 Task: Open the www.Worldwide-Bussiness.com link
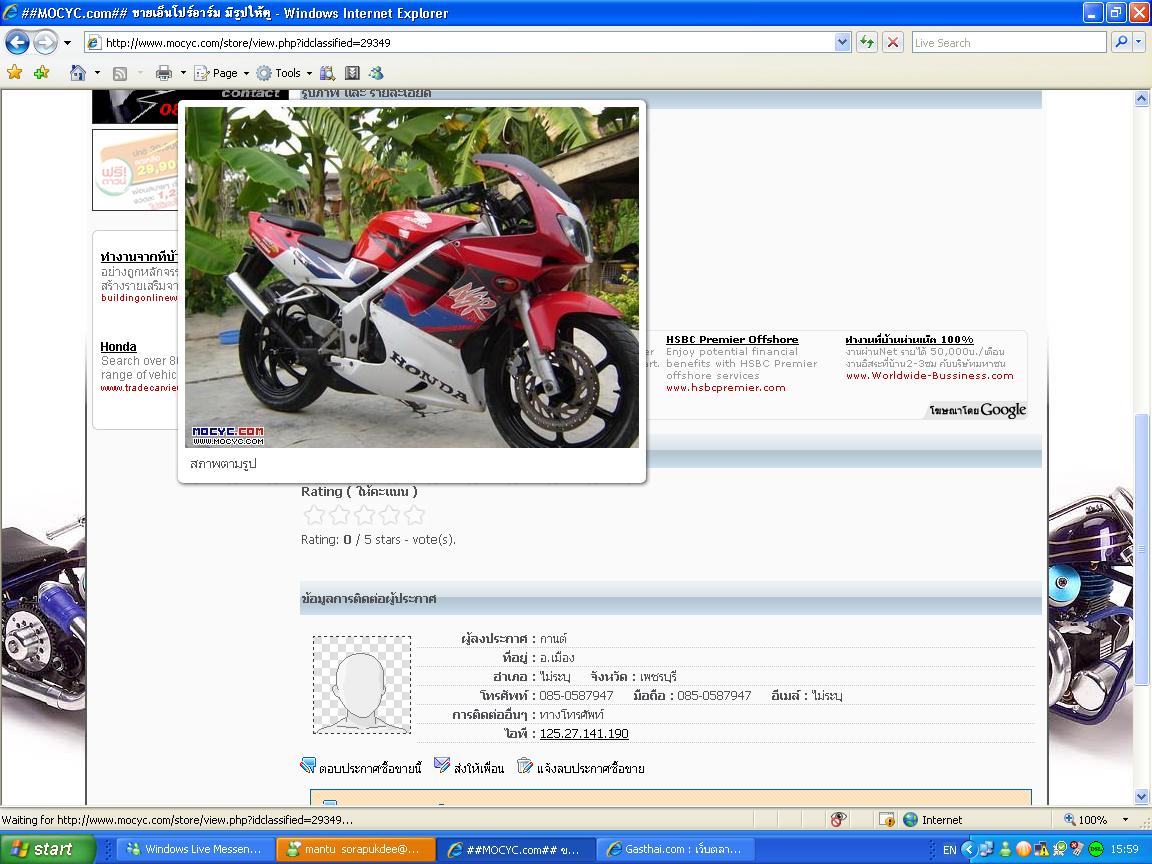(929, 375)
